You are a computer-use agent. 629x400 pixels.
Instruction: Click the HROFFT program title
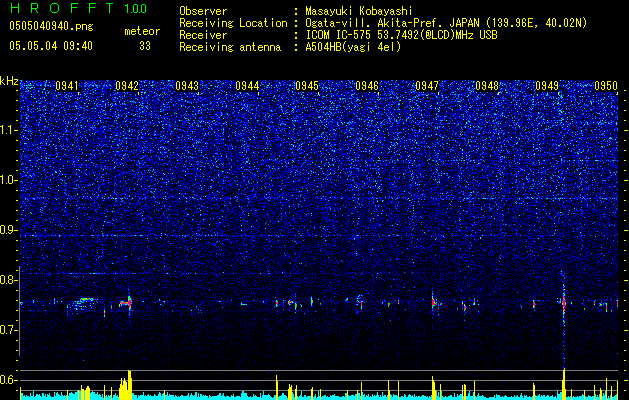coord(63,8)
